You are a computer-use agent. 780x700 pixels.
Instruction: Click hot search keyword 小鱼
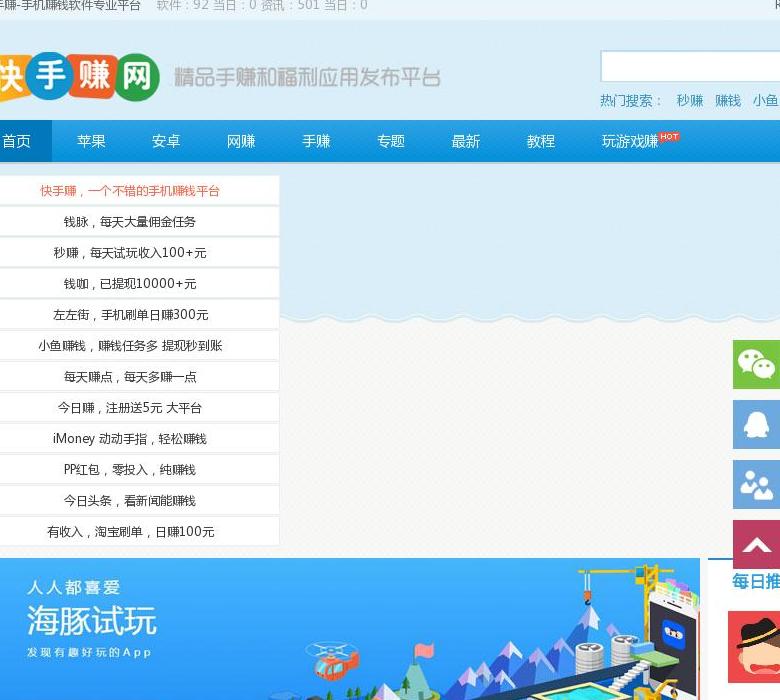click(766, 101)
